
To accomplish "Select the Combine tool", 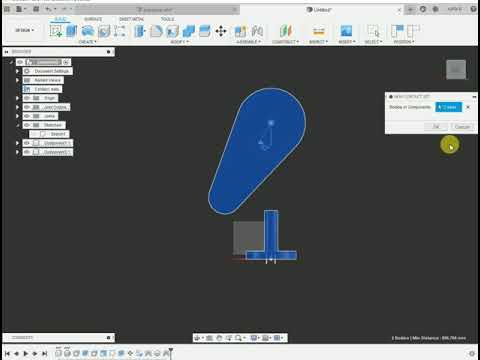I will click(189, 31).
